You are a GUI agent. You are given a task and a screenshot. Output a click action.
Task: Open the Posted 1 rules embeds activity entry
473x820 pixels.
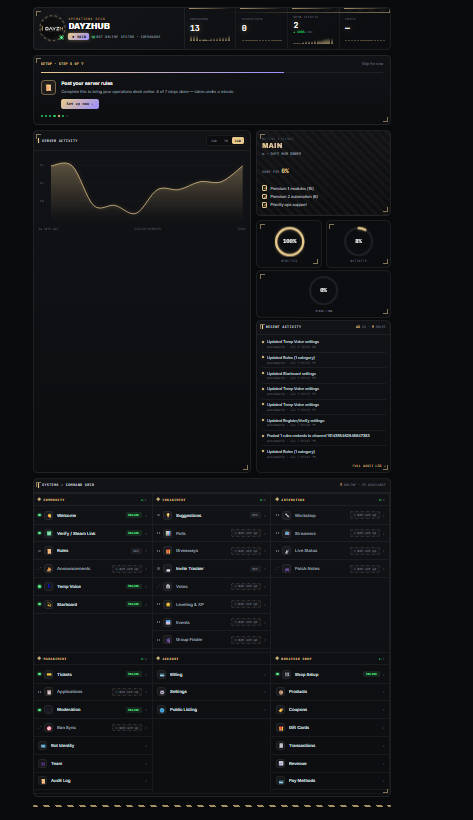[324, 437]
